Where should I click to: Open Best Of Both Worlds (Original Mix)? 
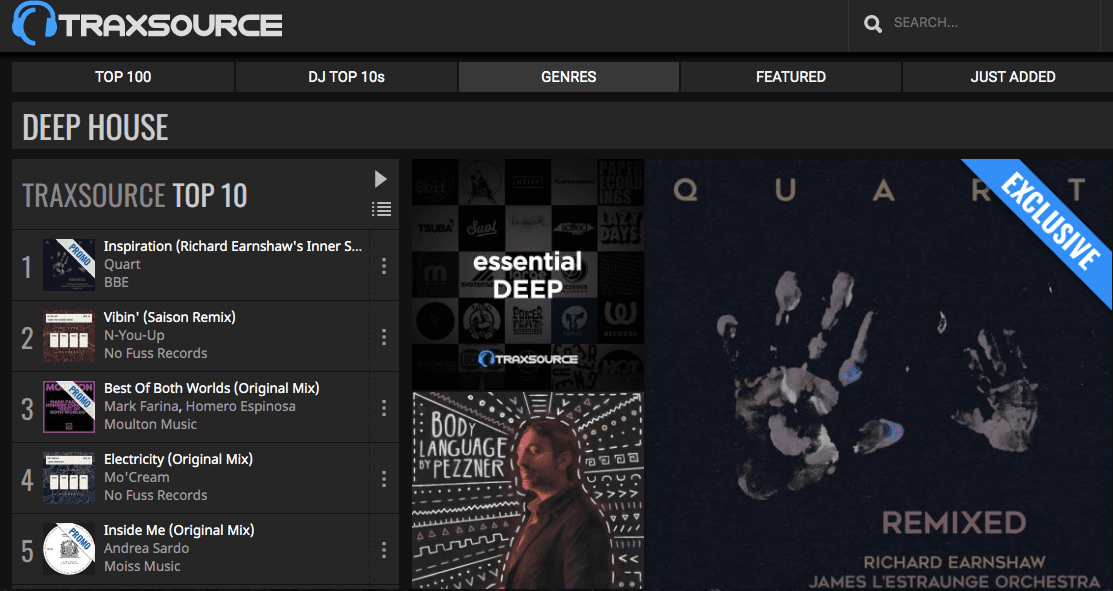tap(212, 388)
